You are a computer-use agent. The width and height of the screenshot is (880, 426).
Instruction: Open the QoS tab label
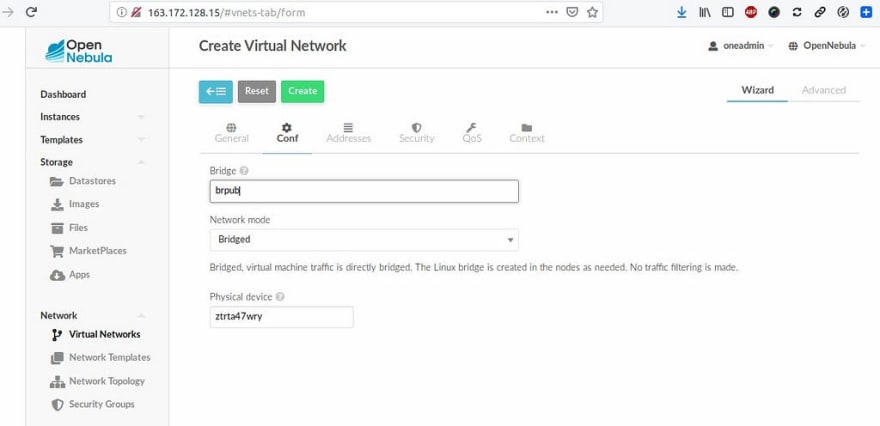472,139
